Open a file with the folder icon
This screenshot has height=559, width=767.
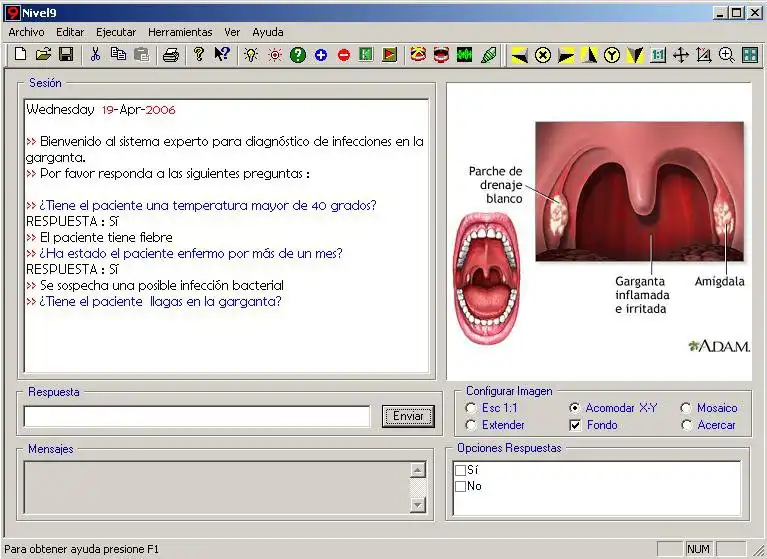point(43,54)
